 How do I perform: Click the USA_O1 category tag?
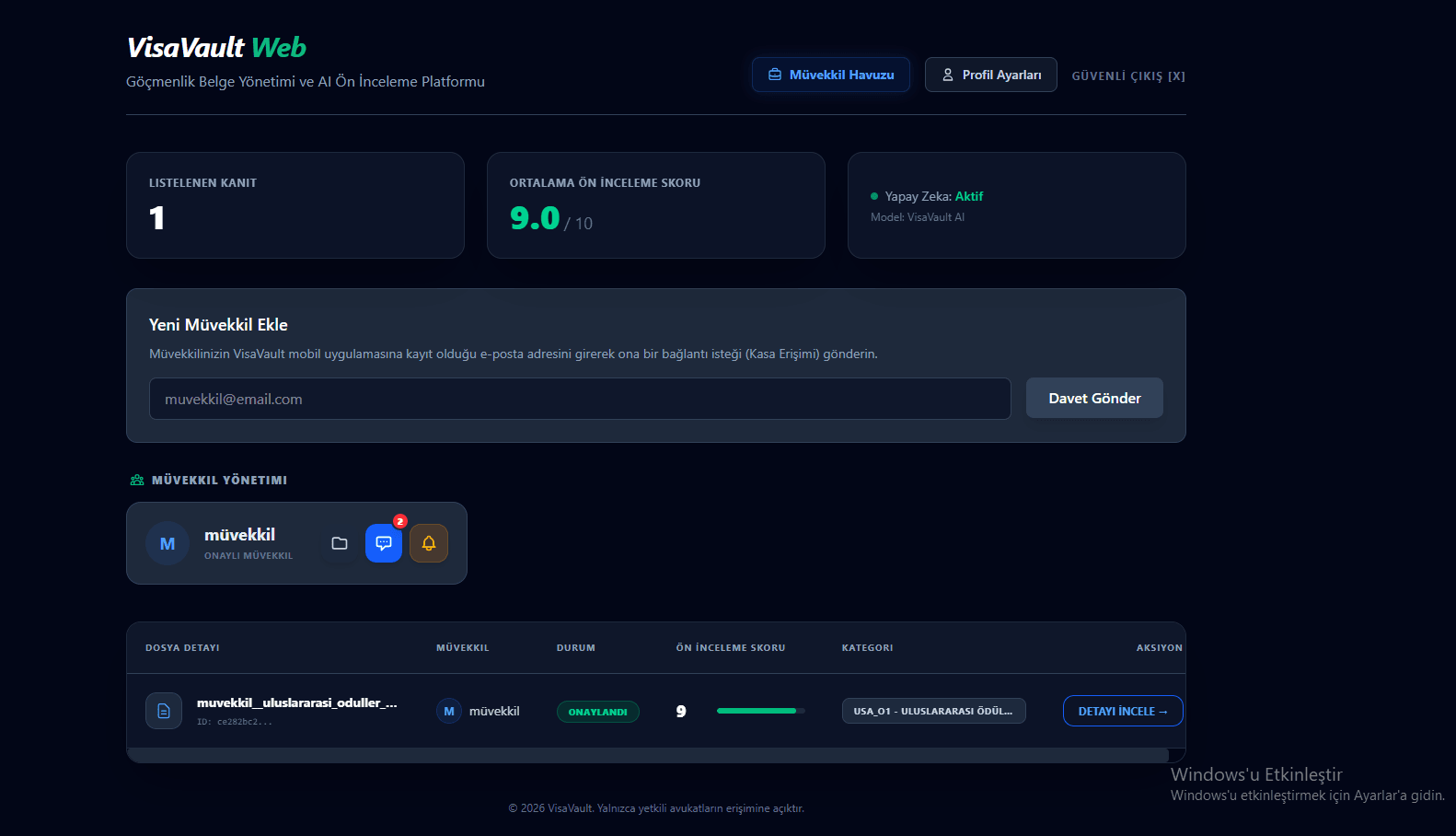point(933,711)
